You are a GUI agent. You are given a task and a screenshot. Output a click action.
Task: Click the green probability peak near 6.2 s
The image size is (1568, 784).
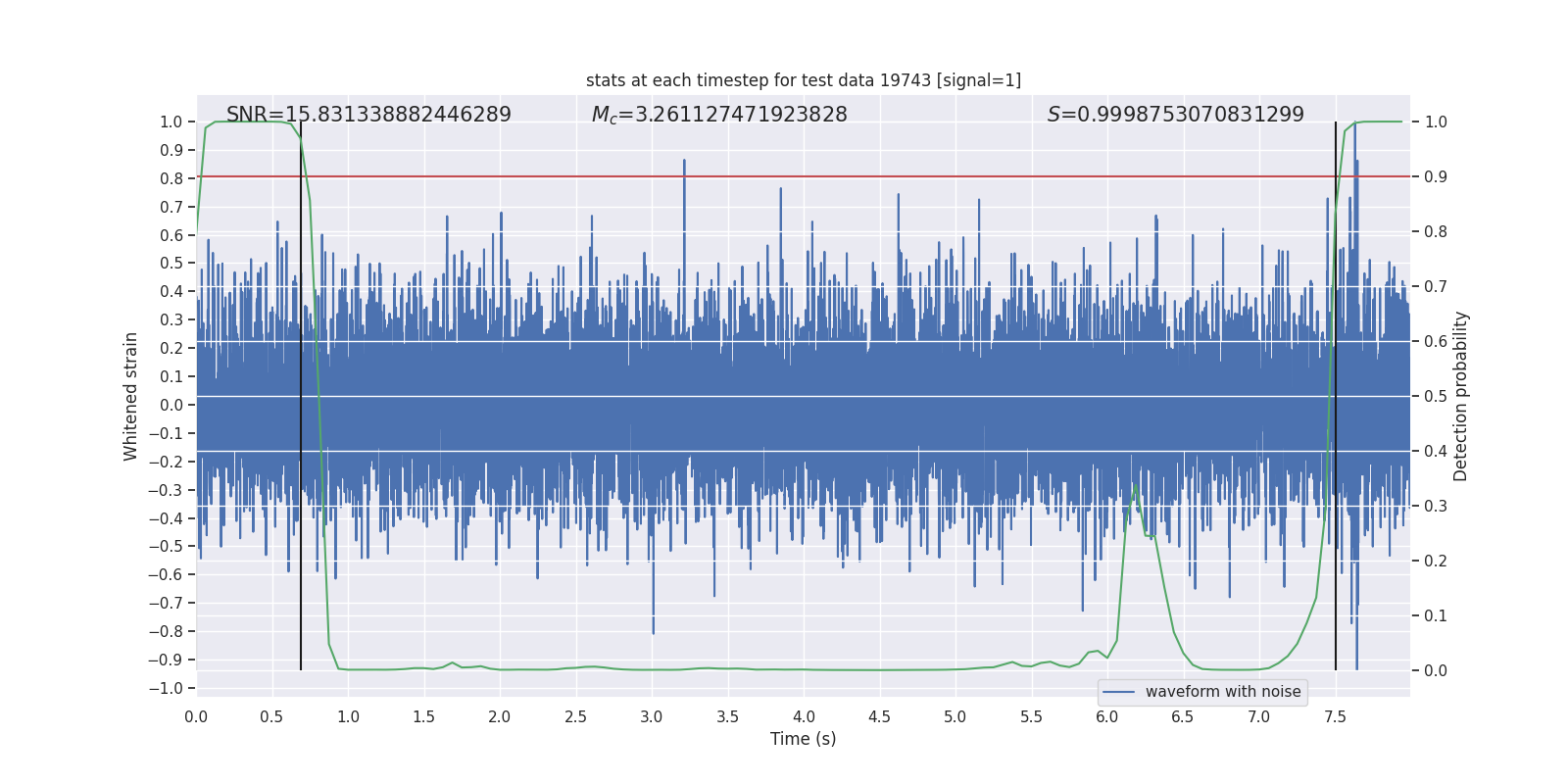pos(1136,485)
